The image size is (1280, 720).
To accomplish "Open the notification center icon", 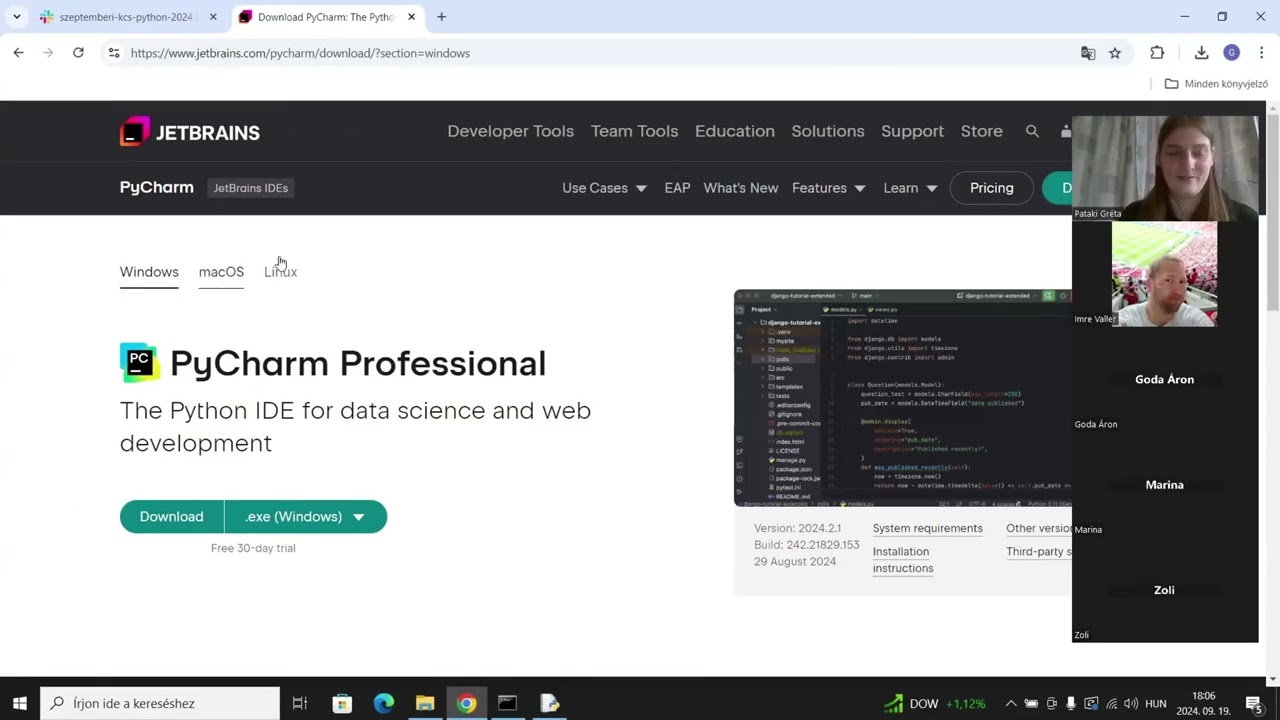I will point(1253,703).
